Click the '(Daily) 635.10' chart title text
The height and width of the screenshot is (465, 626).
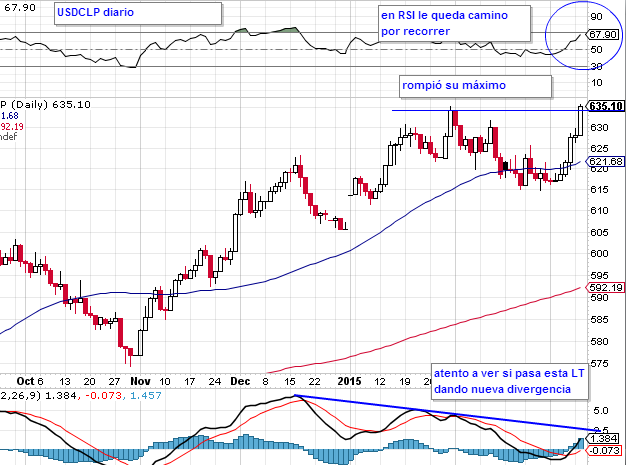click(x=51, y=105)
